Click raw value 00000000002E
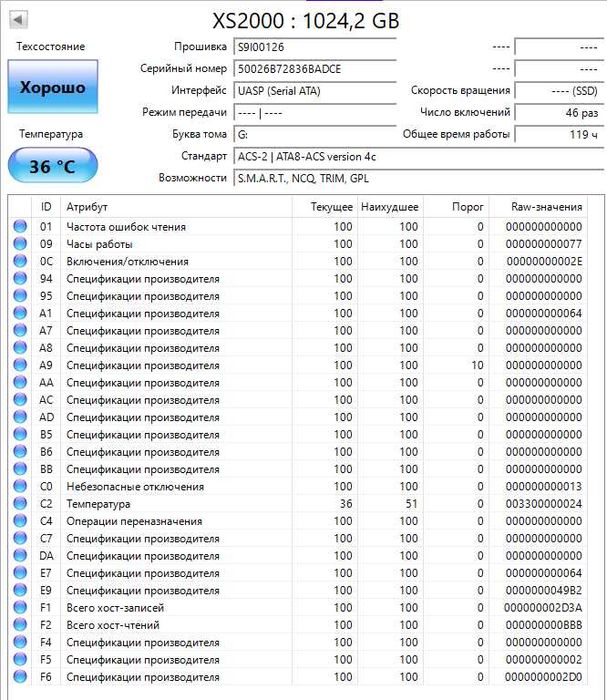Image resolution: width=607 pixels, height=700 pixels. point(544,261)
